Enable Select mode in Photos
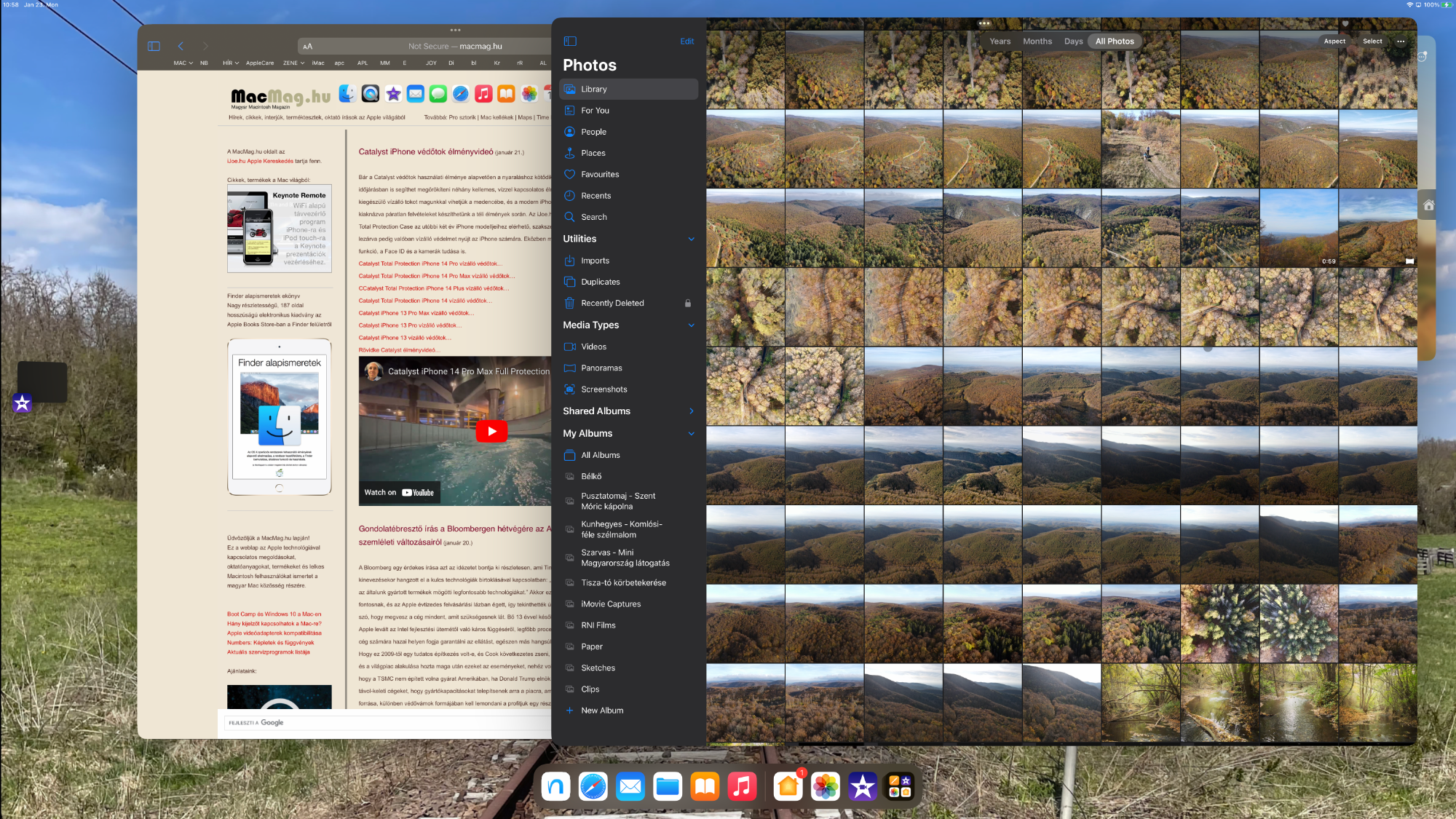 pyautogui.click(x=1372, y=41)
